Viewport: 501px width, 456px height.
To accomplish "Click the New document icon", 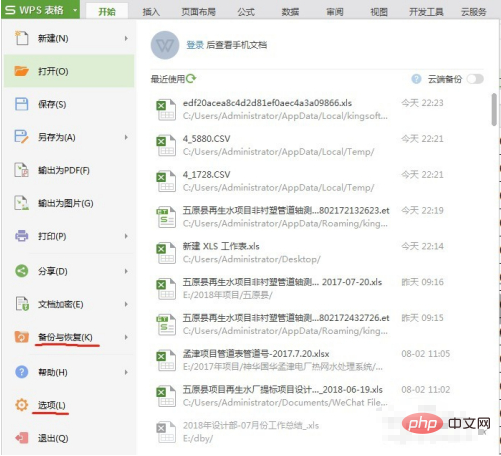I will 22,38.
